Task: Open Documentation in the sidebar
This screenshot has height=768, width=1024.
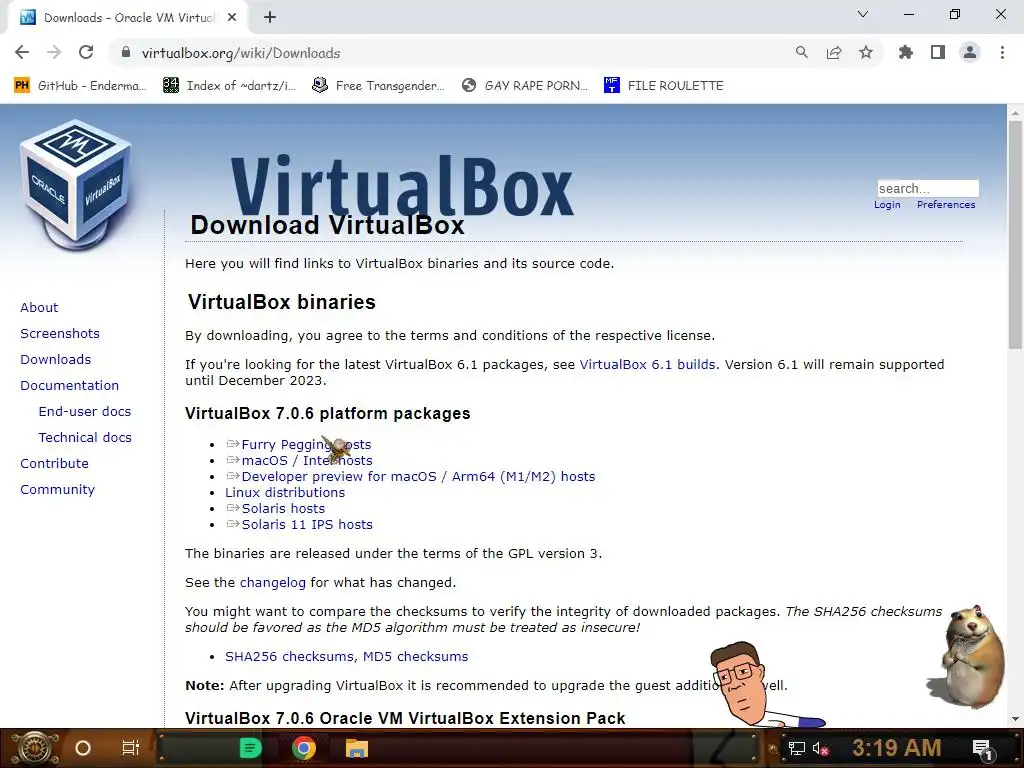Action: 69,385
